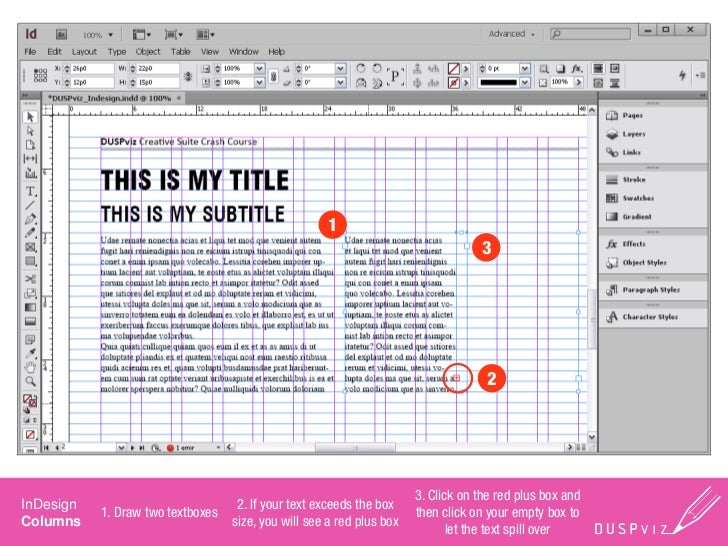Click the fx effects icon in the control bar
This screenshot has width=728, height=546.
(x=577, y=69)
